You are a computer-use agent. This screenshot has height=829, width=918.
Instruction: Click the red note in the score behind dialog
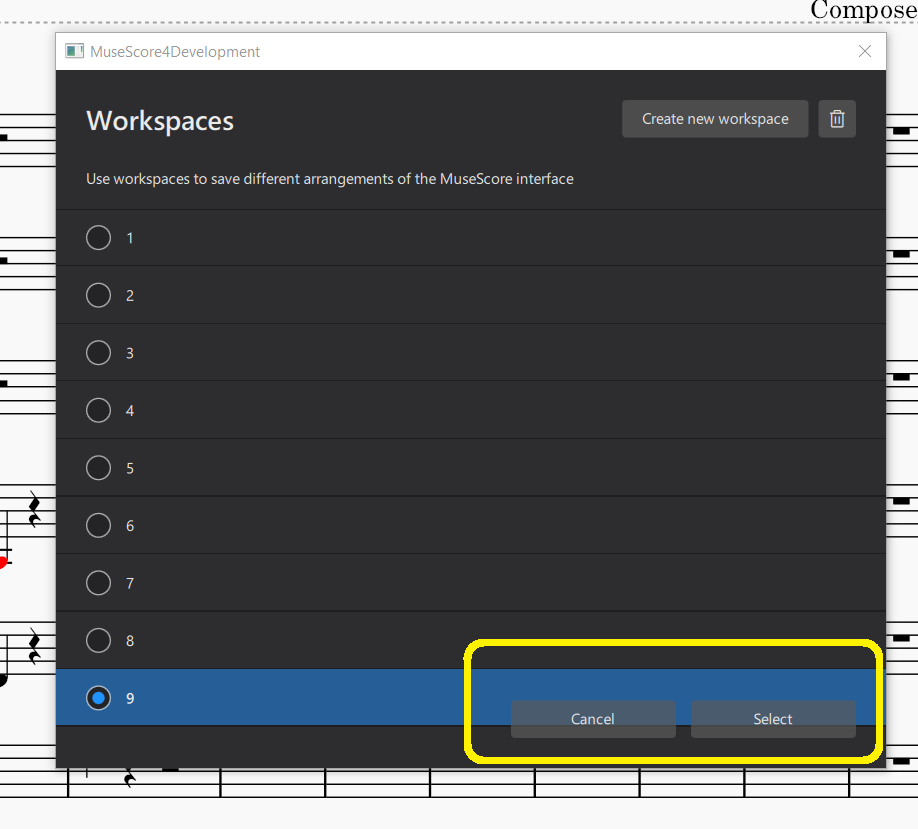pos(5,561)
